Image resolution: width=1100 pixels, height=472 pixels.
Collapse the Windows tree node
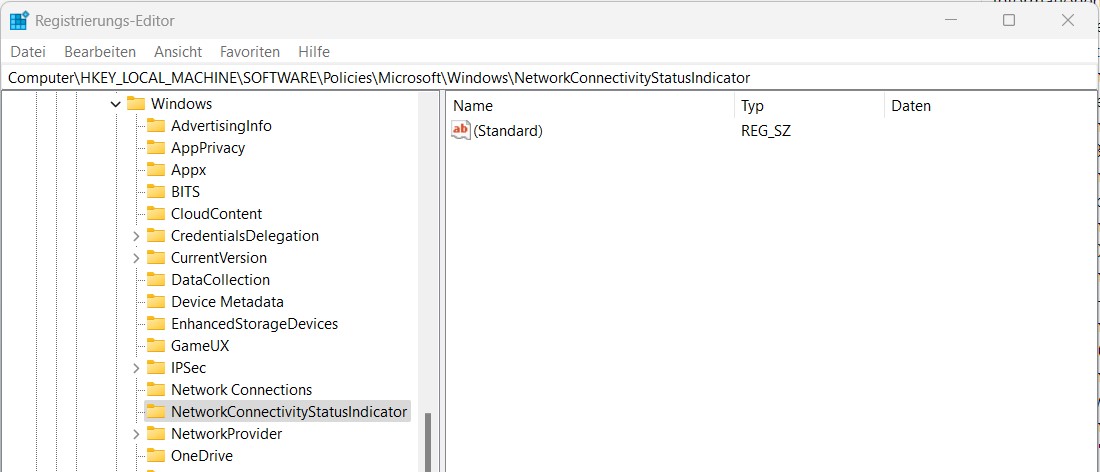116,104
